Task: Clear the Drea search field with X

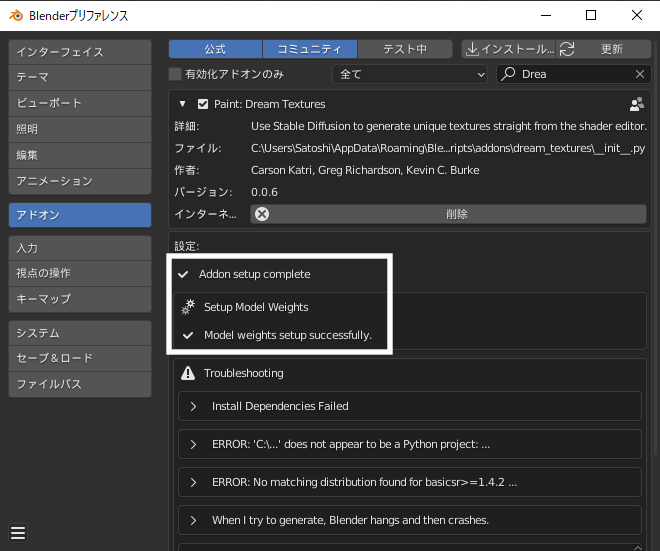Action: (x=640, y=74)
